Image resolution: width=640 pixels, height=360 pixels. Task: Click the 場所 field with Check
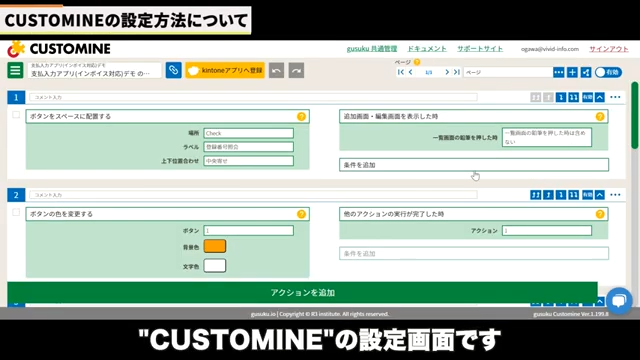(248, 133)
